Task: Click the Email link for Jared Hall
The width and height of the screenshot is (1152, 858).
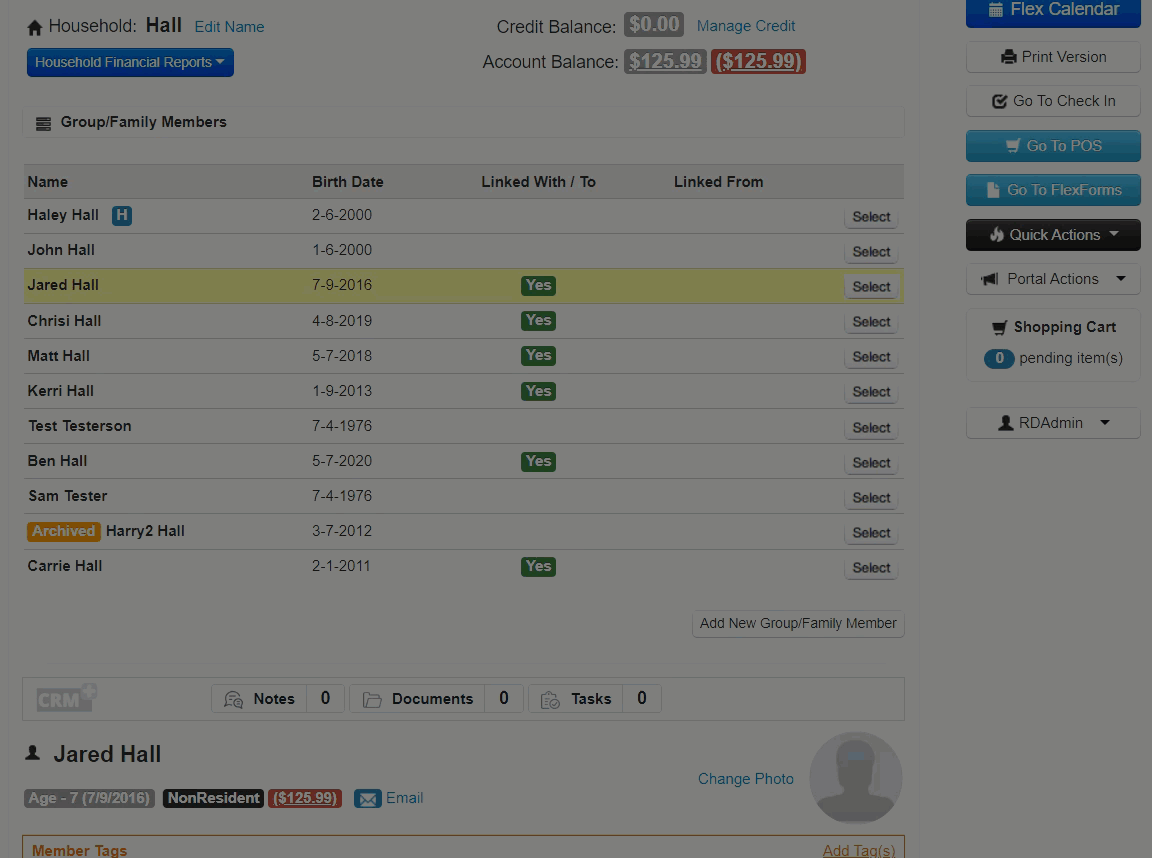Action: [405, 798]
